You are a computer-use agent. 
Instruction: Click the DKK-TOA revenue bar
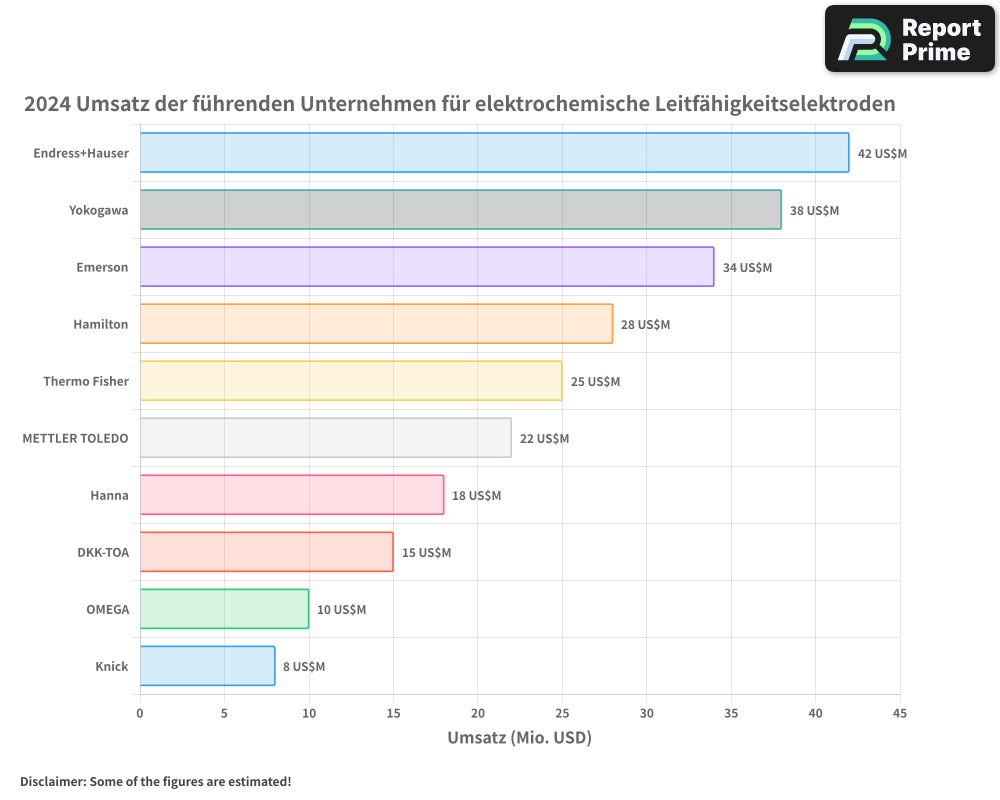coord(265,552)
